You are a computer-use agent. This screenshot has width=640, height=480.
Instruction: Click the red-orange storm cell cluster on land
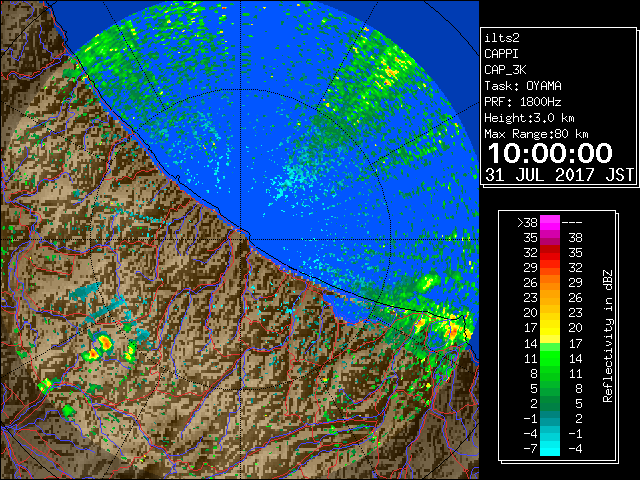pos(99,347)
